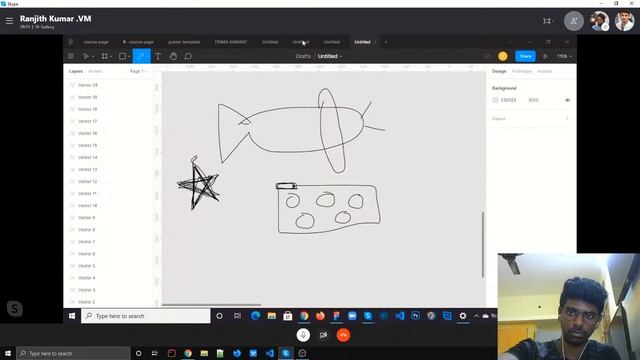Click the local taskbar search box
This screenshot has height=360, width=640.
click(73, 353)
